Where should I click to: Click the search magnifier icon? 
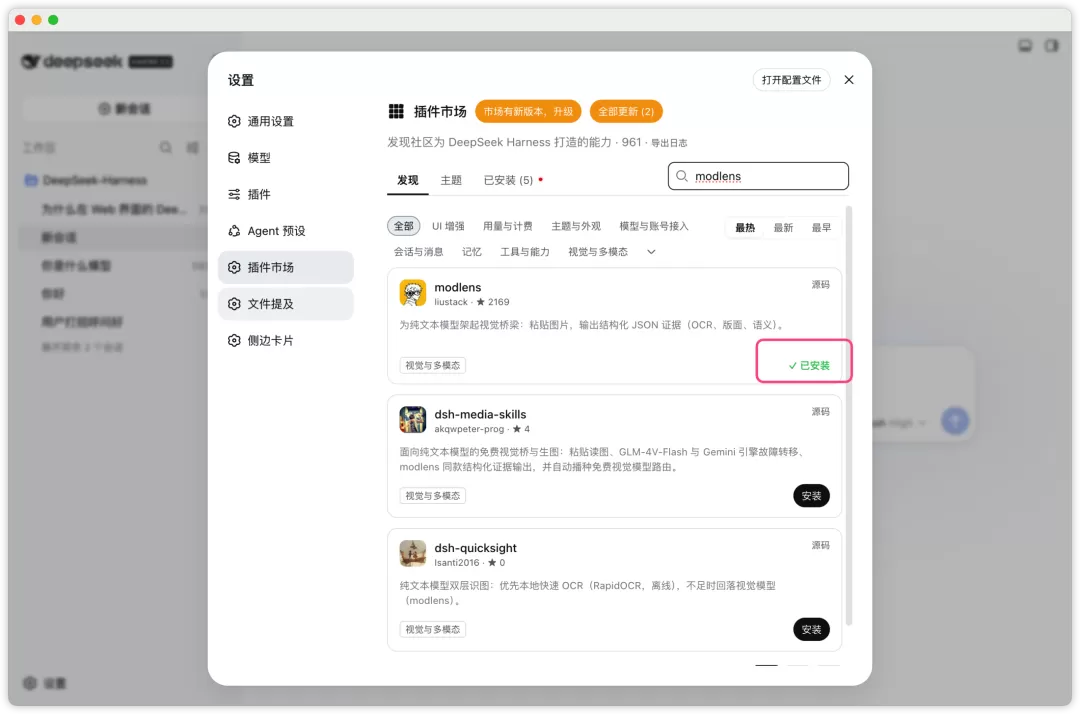pos(682,176)
